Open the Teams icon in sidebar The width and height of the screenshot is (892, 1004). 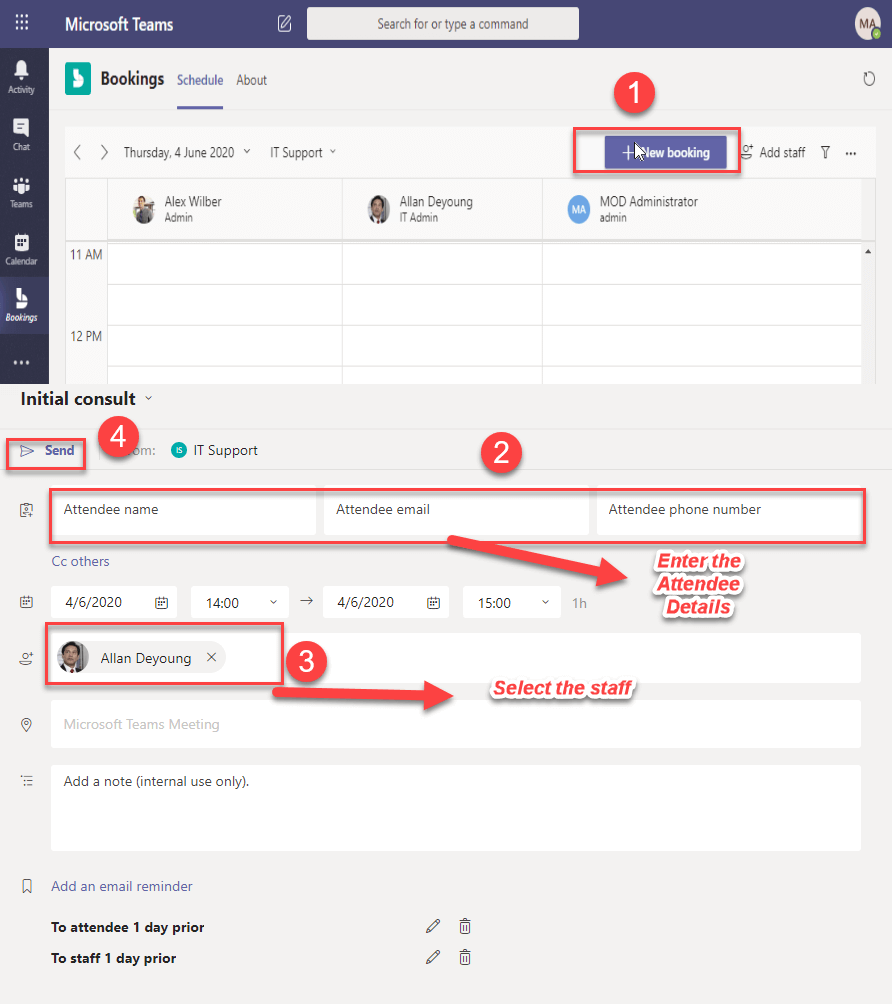(x=21, y=191)
